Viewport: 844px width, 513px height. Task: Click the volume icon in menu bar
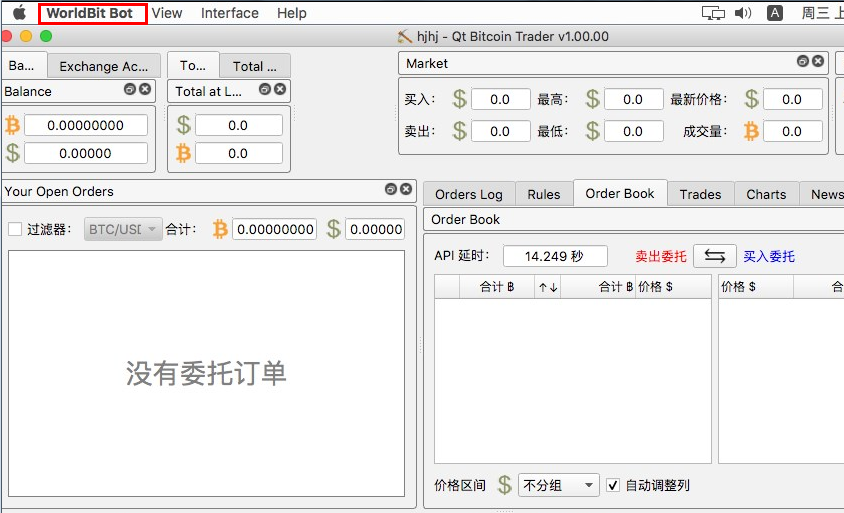pos(743,13)
